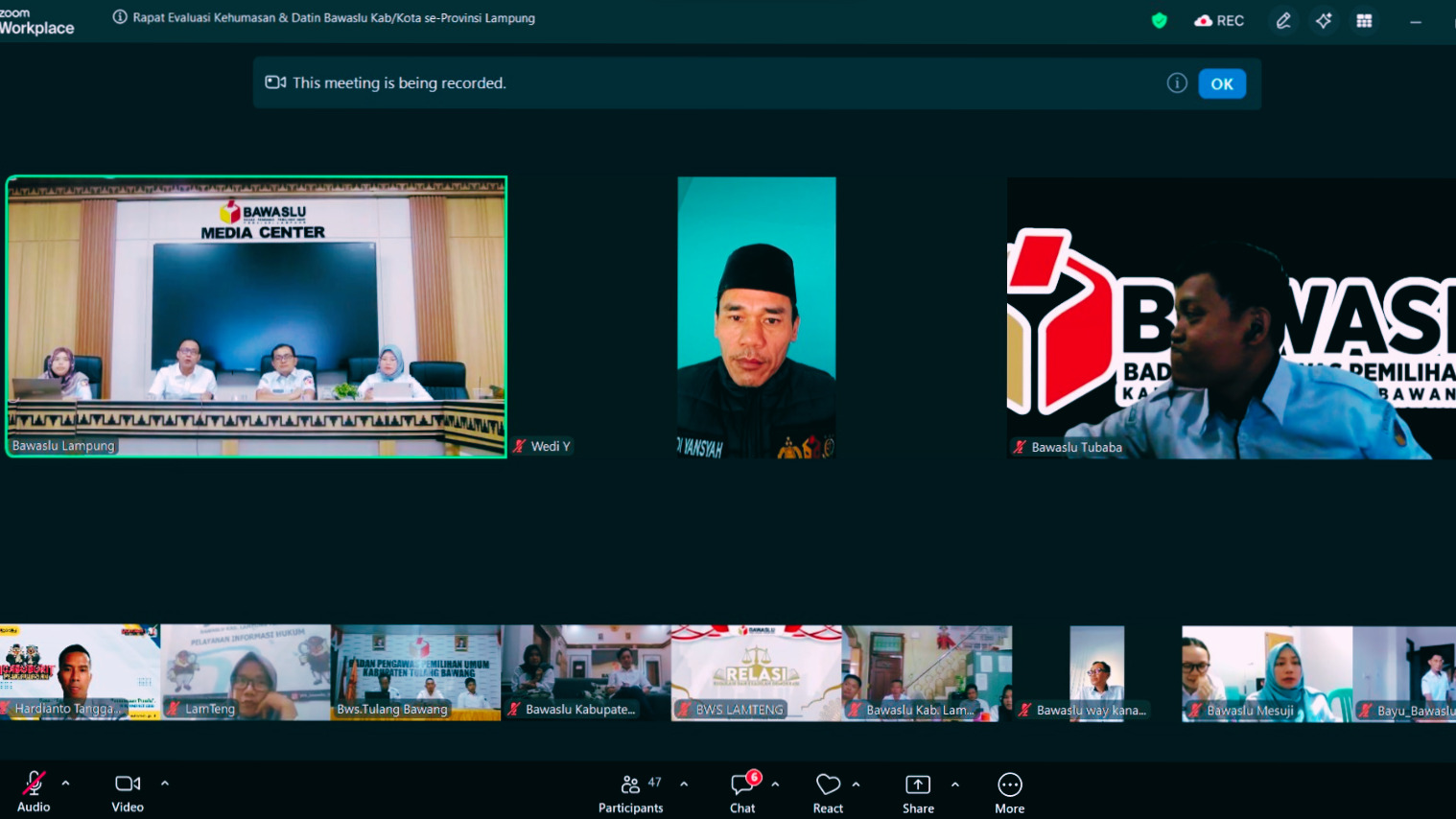Select the LamTeng participant thumbnail
The width and height of the screenshot is (1456, 819).
(x=246, y=672)
